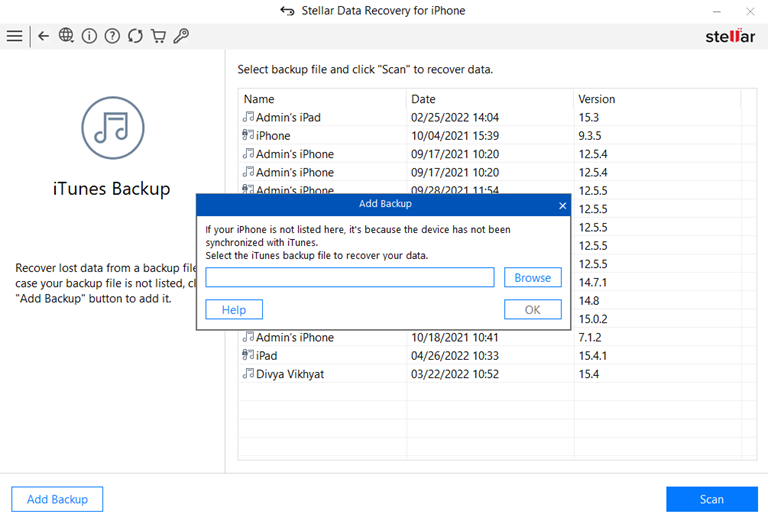Click the icon beside Admin's iPhone 7.1.2
The image size is (768, 524).
[248, 337]
